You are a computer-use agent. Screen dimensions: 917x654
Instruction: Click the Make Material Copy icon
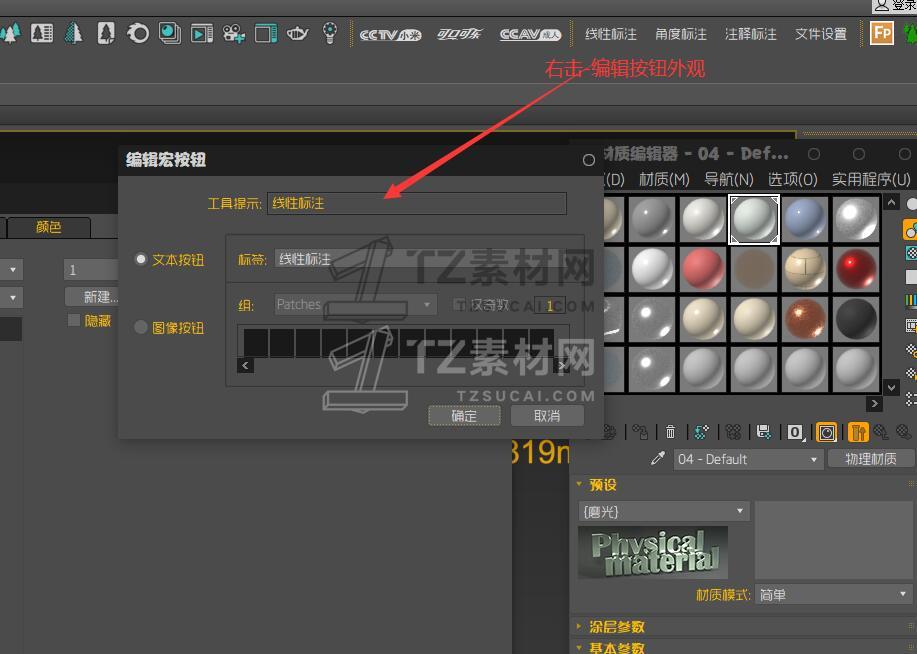(701, 432)
